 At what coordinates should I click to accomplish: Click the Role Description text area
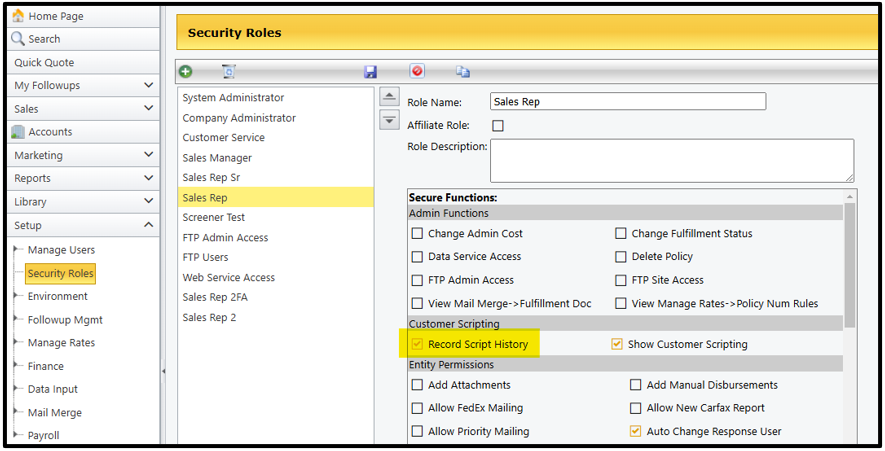click(672, 161)
